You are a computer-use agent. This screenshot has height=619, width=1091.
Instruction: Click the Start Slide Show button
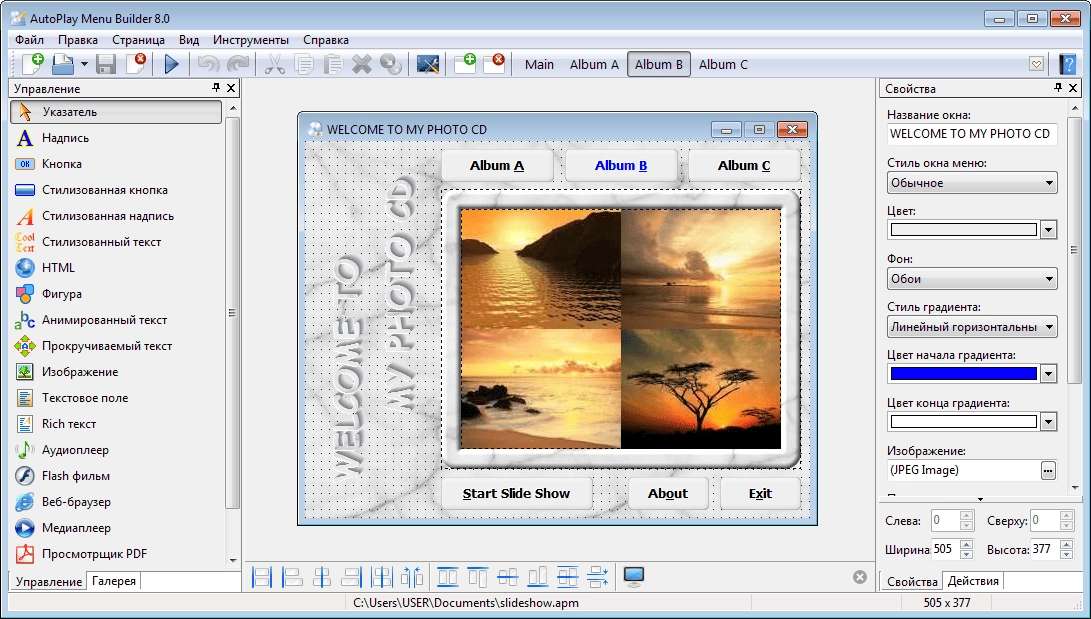tap(516, 494)
